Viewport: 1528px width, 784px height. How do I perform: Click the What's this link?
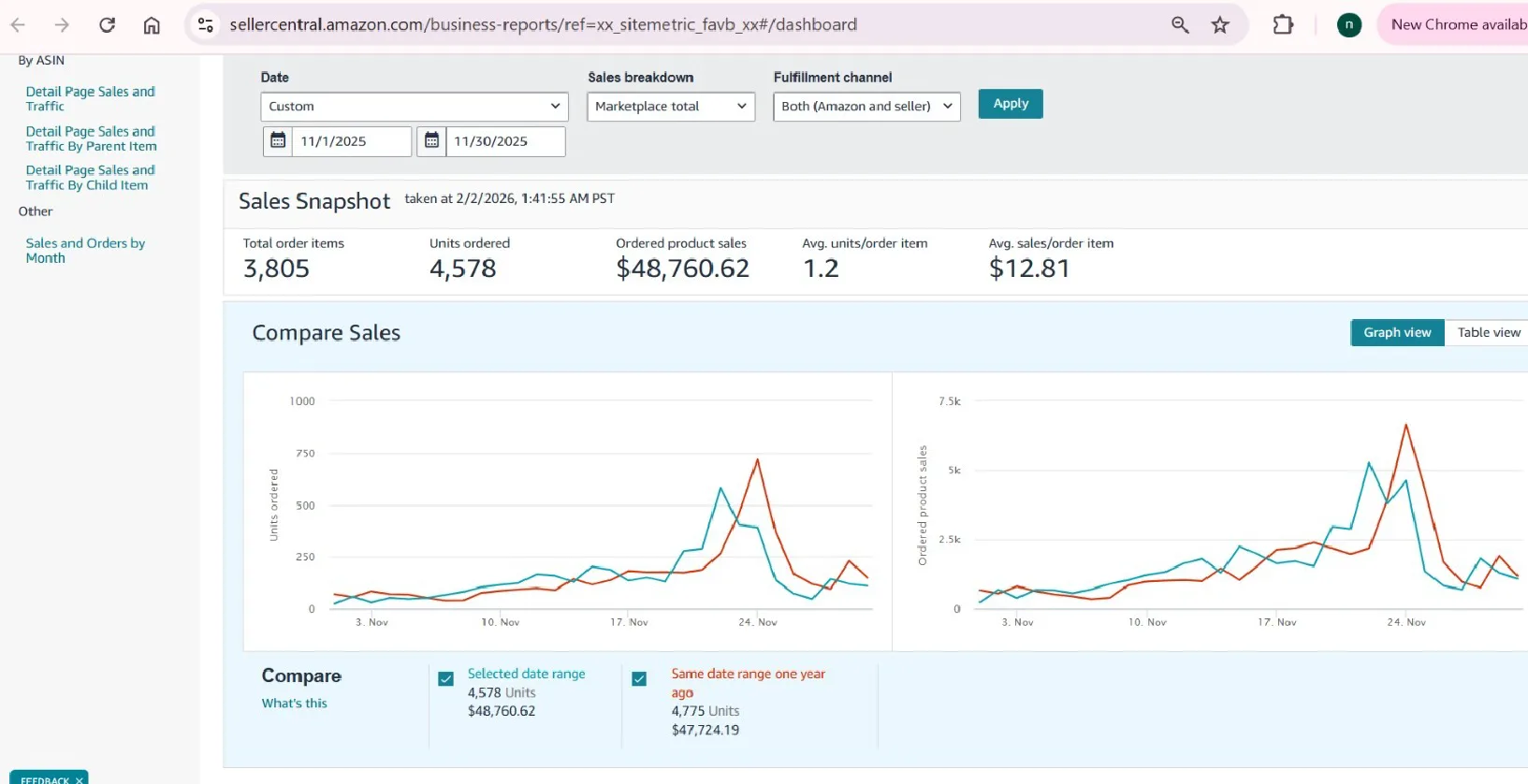coord(295,703)
